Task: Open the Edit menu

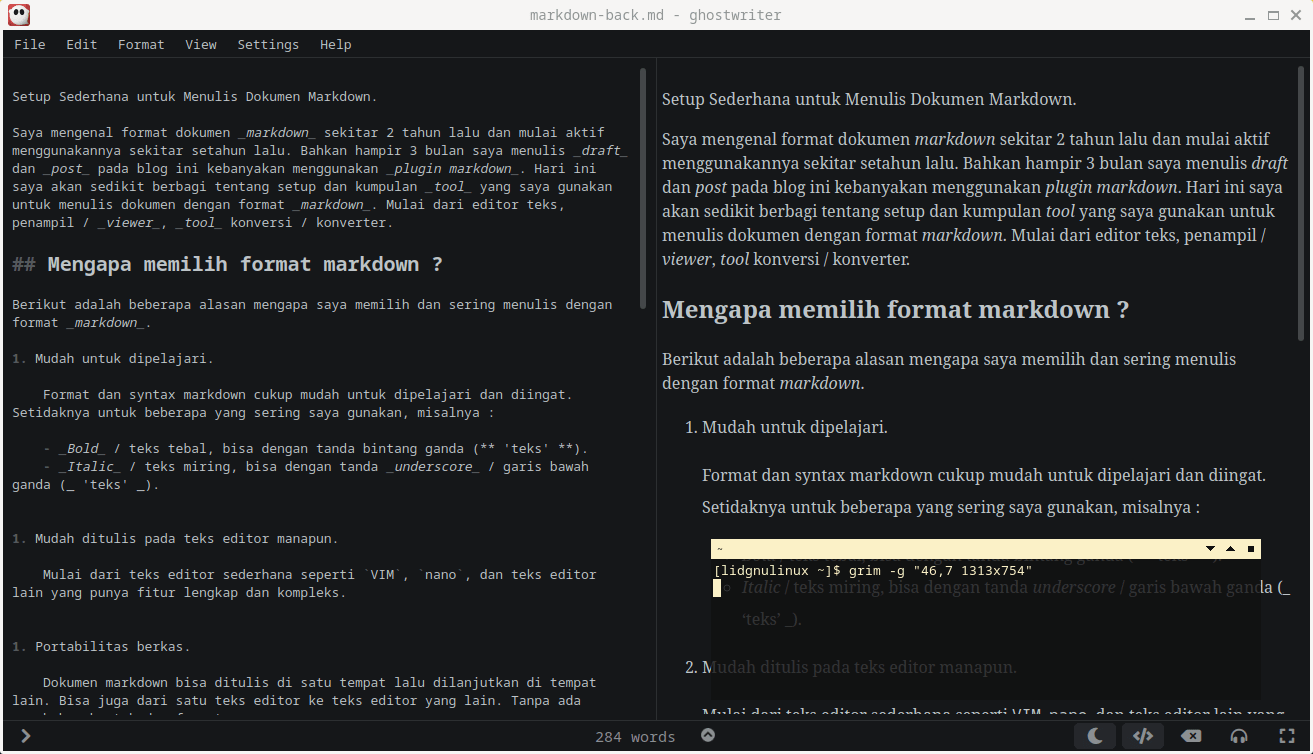Action: (x=81, y=44)
